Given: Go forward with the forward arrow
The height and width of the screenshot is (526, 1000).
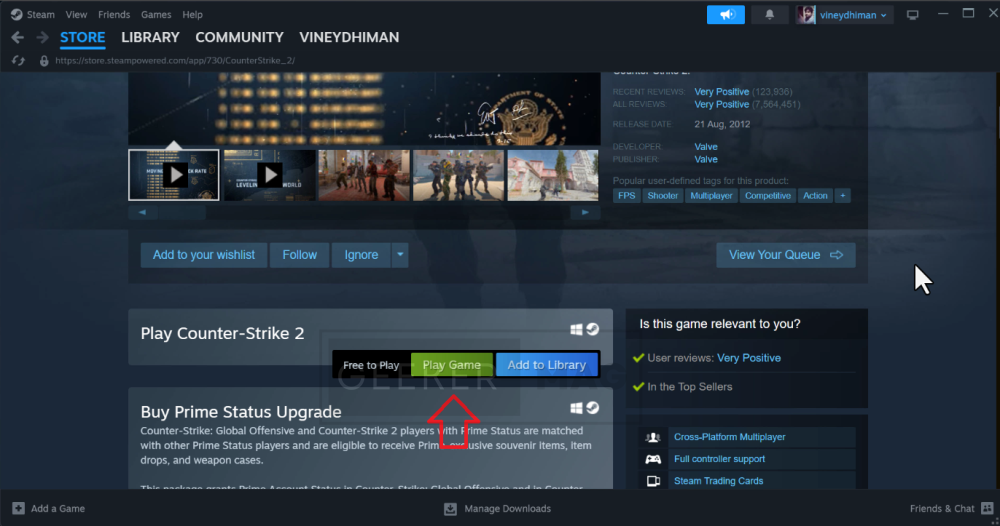Looking at the screenshot, I should (x=42, y=38).
